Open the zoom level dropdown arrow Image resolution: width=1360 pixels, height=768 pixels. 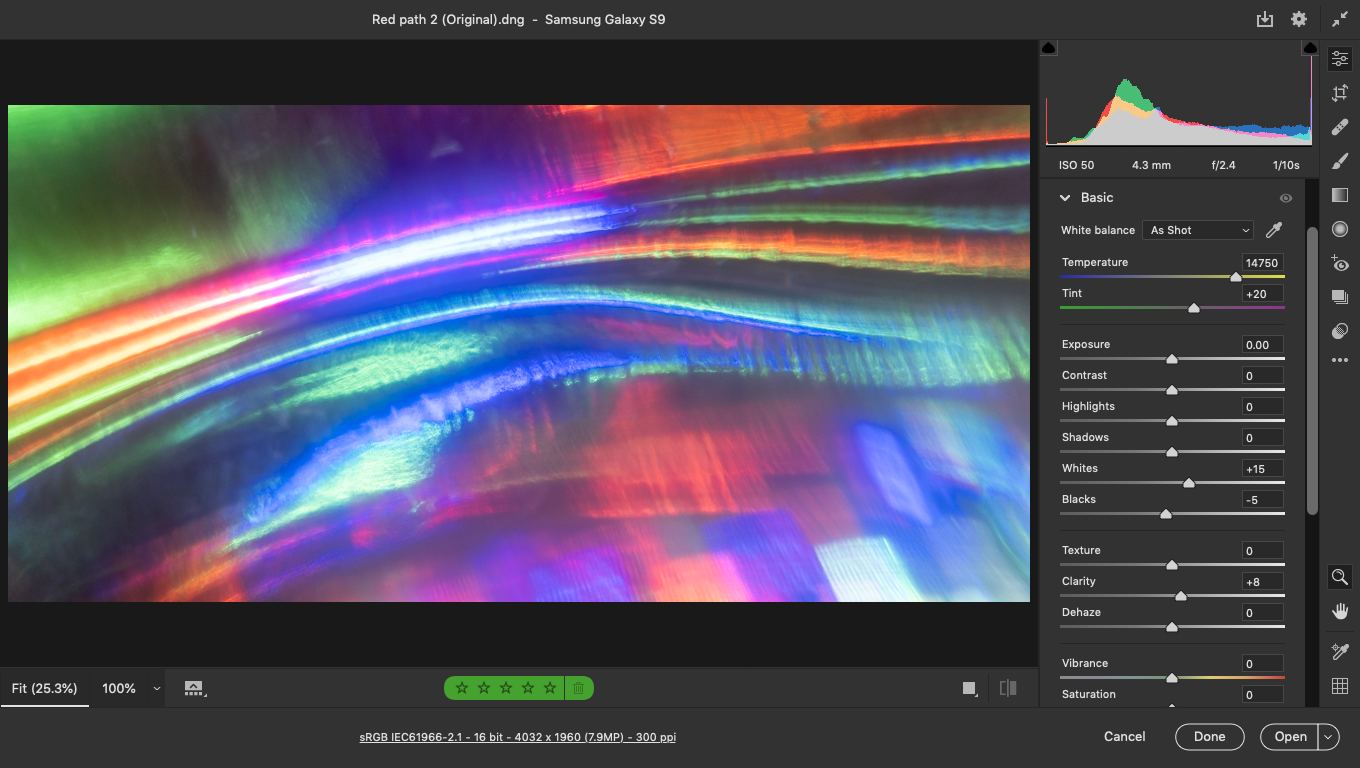(x=156, y=688)
